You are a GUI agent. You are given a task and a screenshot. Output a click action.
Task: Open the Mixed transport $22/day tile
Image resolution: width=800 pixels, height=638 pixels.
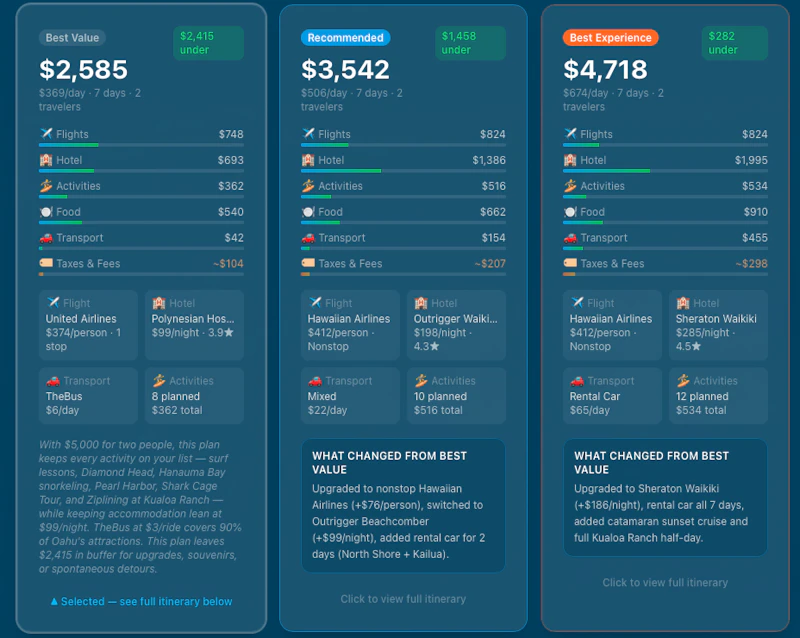(x=351, y=396)
